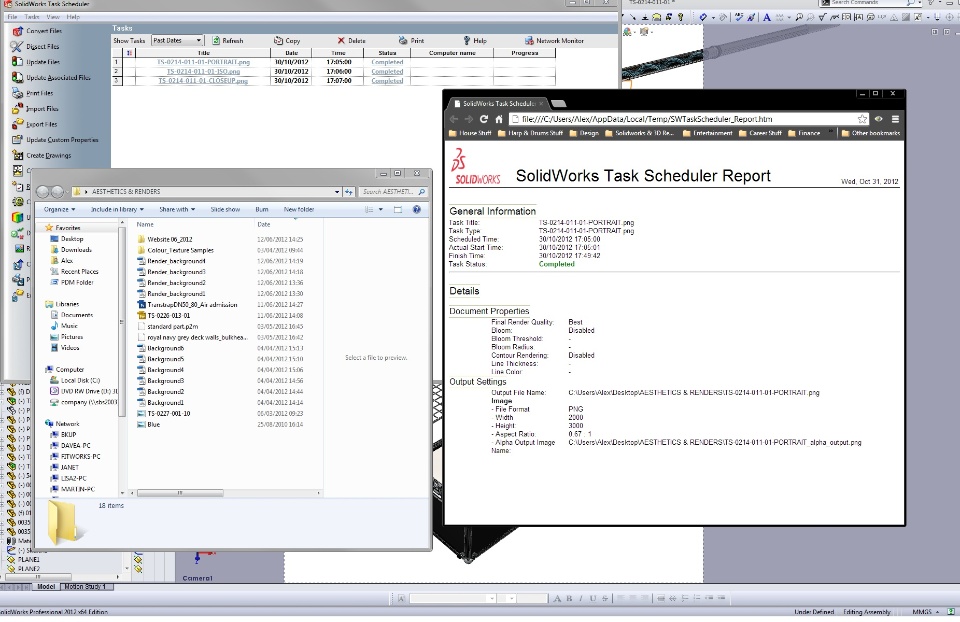This screenshot has width=960, height=622.
Task: Open Dissect Files task
Action: click(36, 47)
